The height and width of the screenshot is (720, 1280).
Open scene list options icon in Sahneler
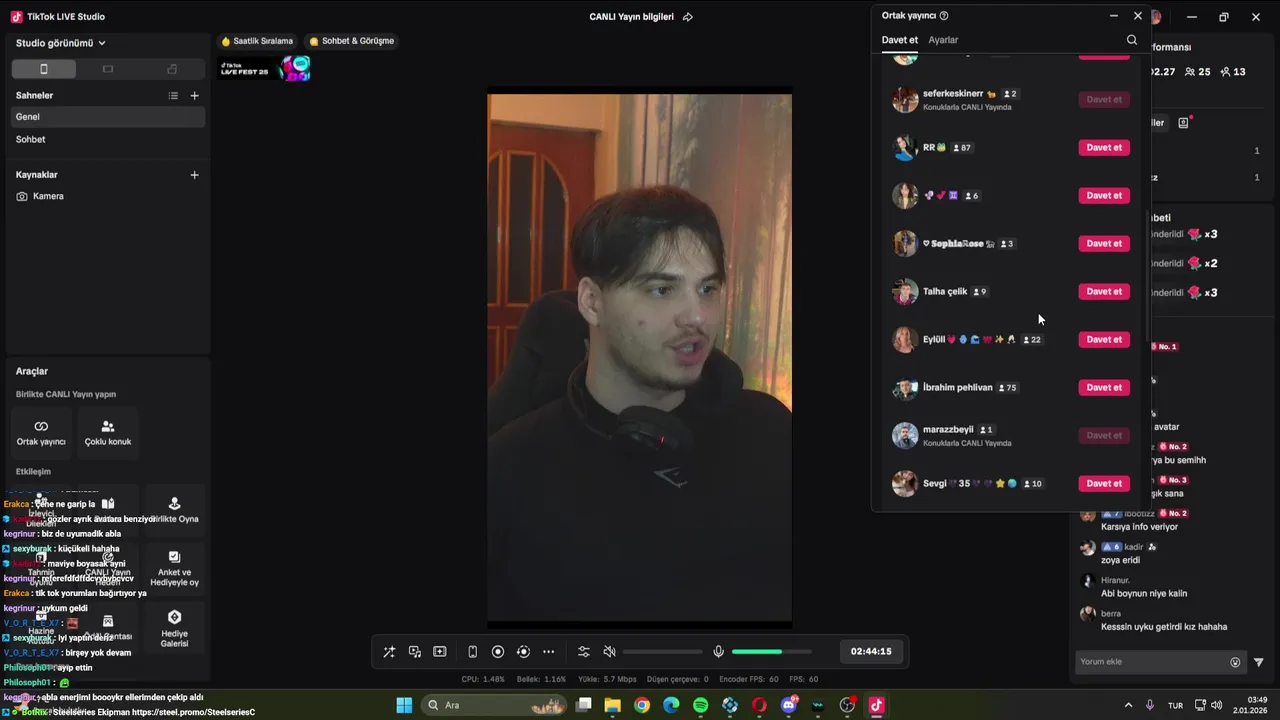(173, 95)
